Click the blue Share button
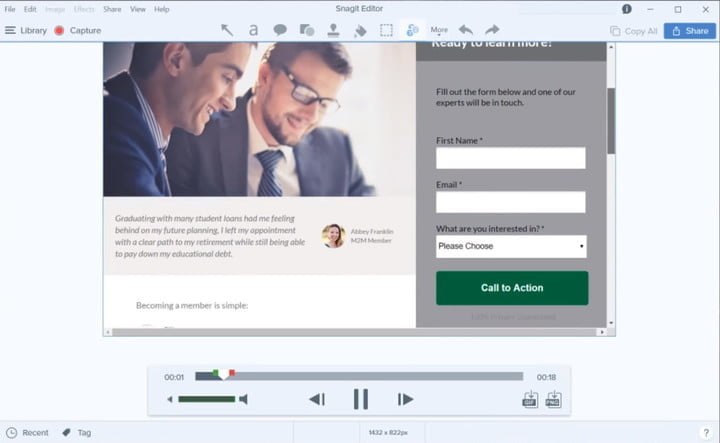Image resolution: width=720 pixels, height=443 pixels. point(689,31)
